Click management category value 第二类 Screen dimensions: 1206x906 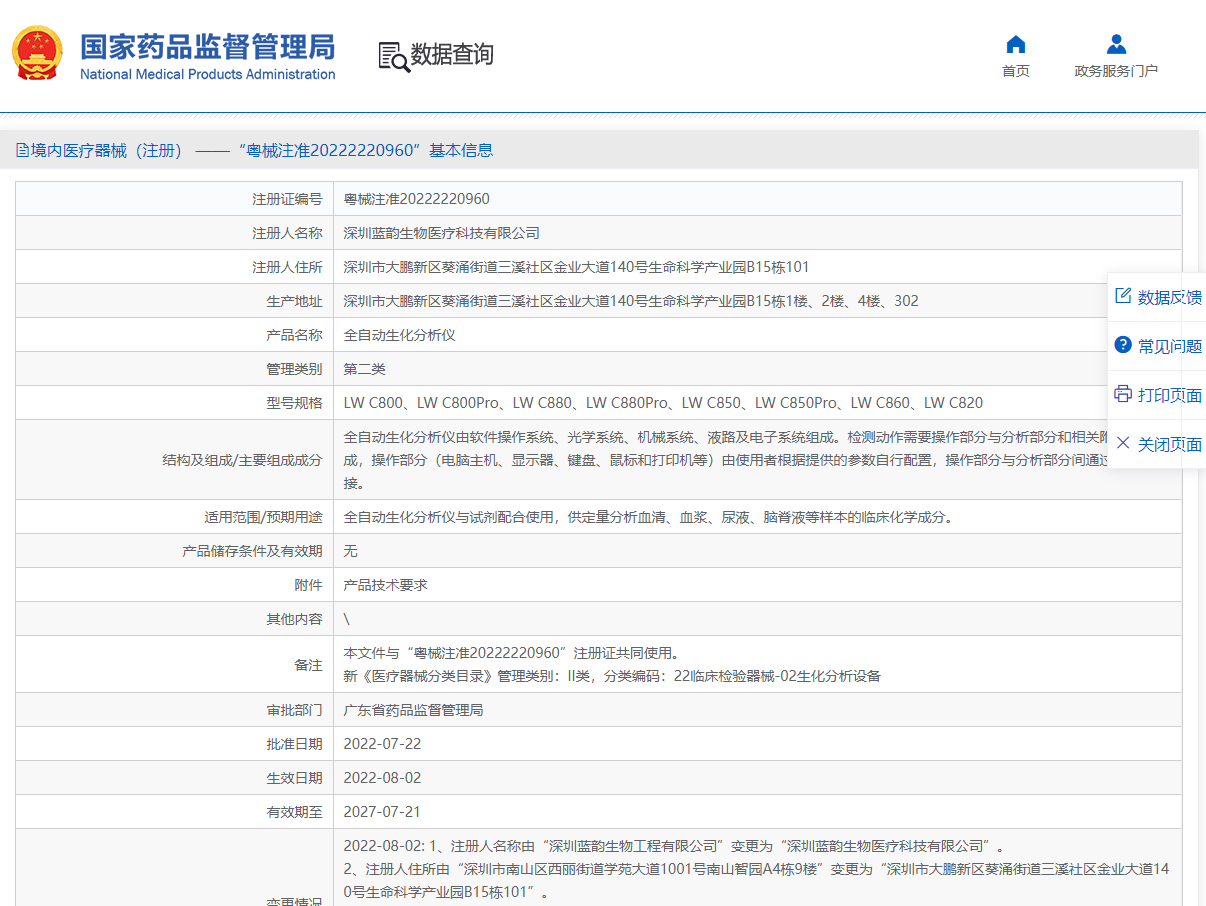pyautogui.click(x=365, y=369)
